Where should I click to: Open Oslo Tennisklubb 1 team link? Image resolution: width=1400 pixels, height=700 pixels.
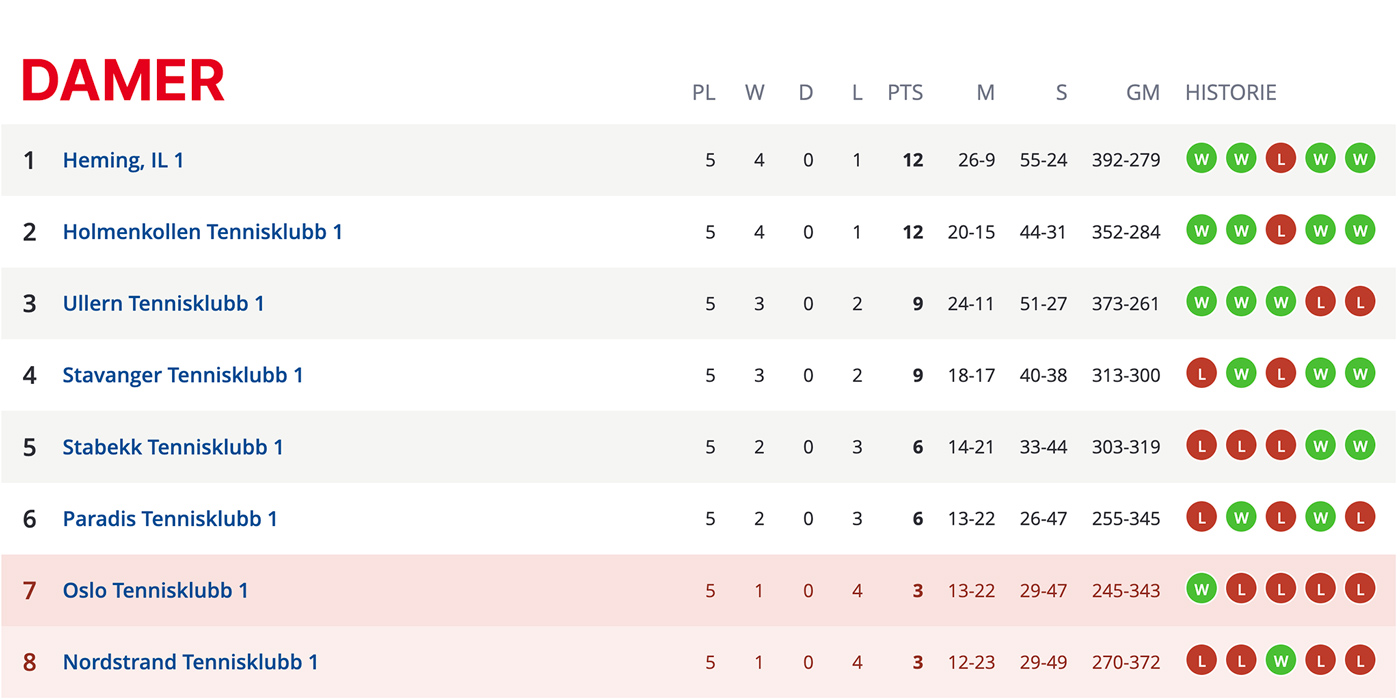(156, 590)
